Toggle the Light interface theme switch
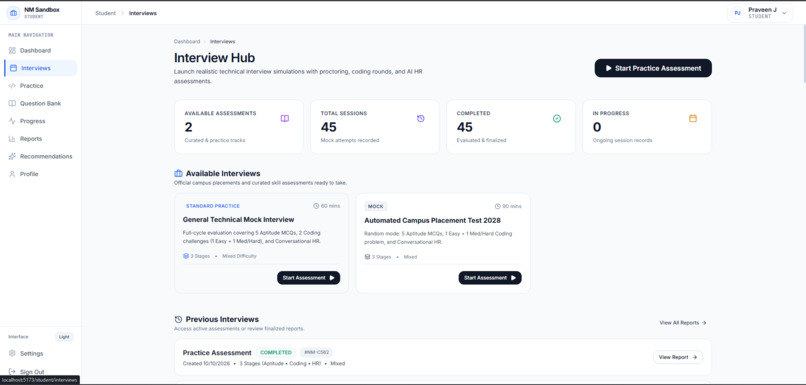The image size is (806, 385). pyautogui.click(x=64, y=337)
